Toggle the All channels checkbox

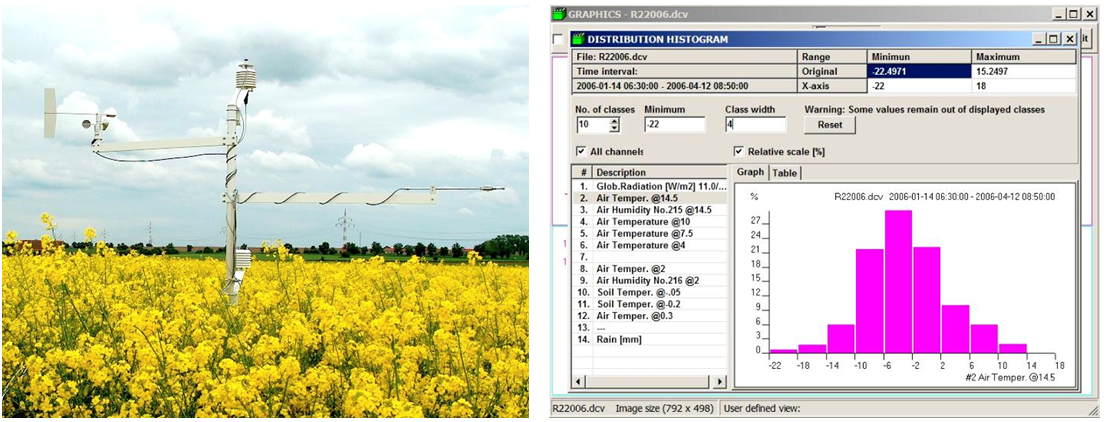pyautogui.click(x=582, y=152)
